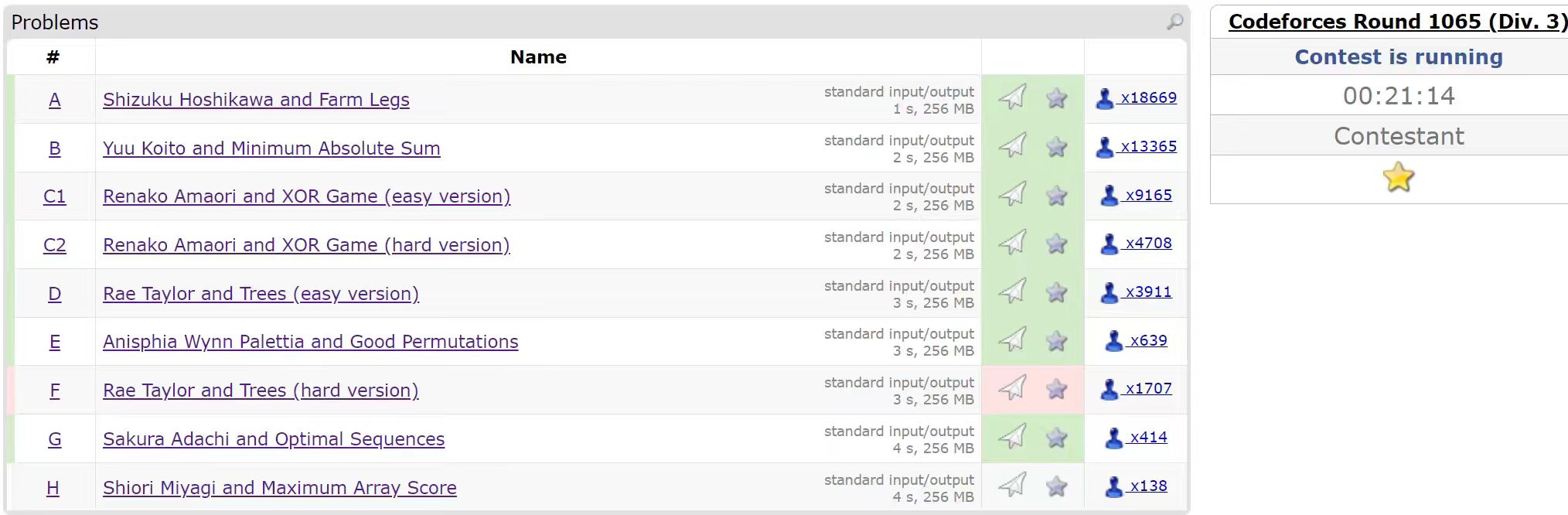
Task: Click problem index C1 link
Action: 54,196
